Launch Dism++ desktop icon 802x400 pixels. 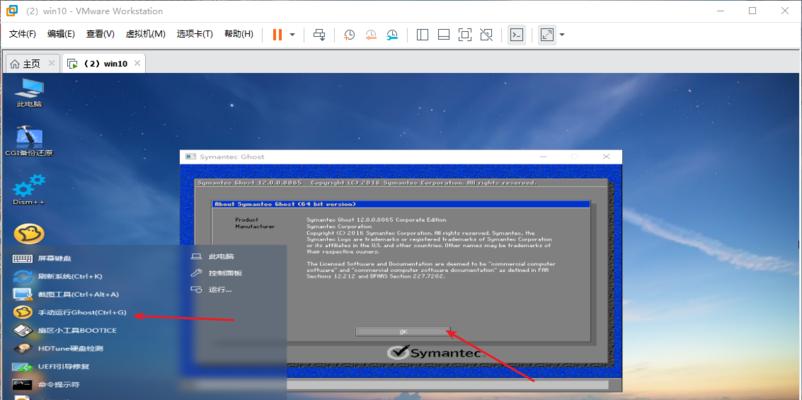pos(29,190)
